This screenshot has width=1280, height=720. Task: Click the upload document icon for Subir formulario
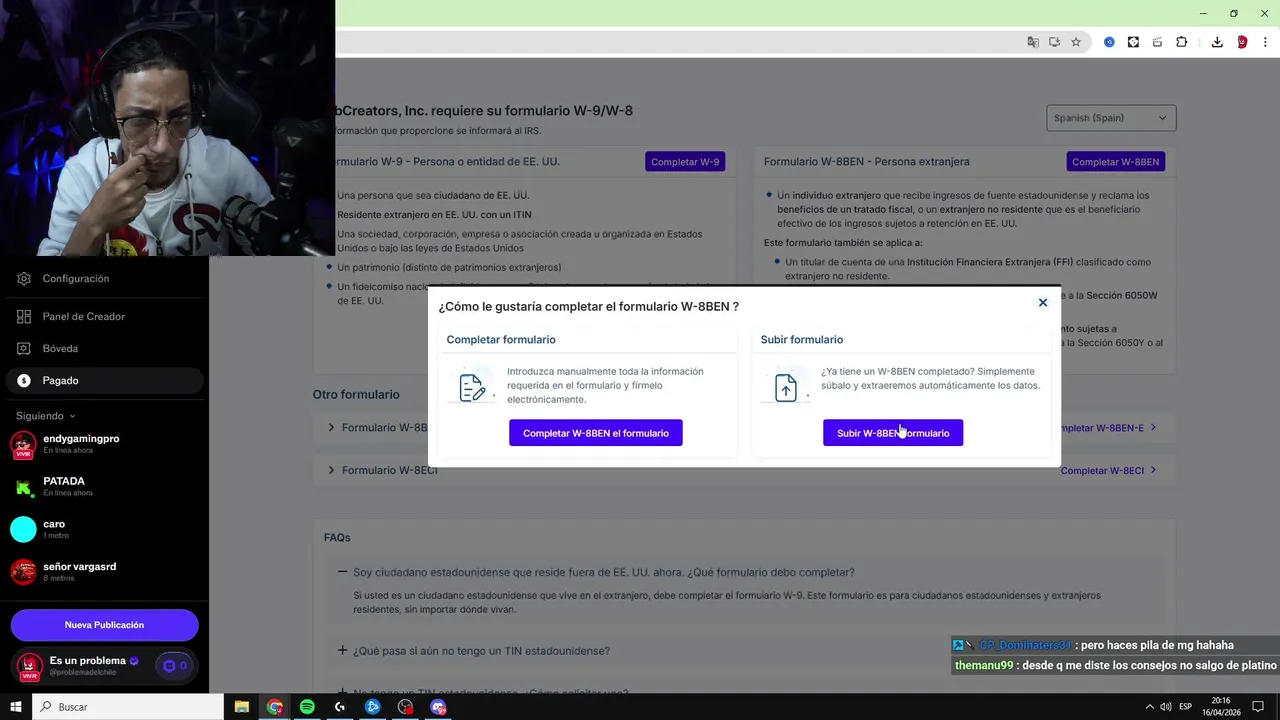(x=786, y=386)
